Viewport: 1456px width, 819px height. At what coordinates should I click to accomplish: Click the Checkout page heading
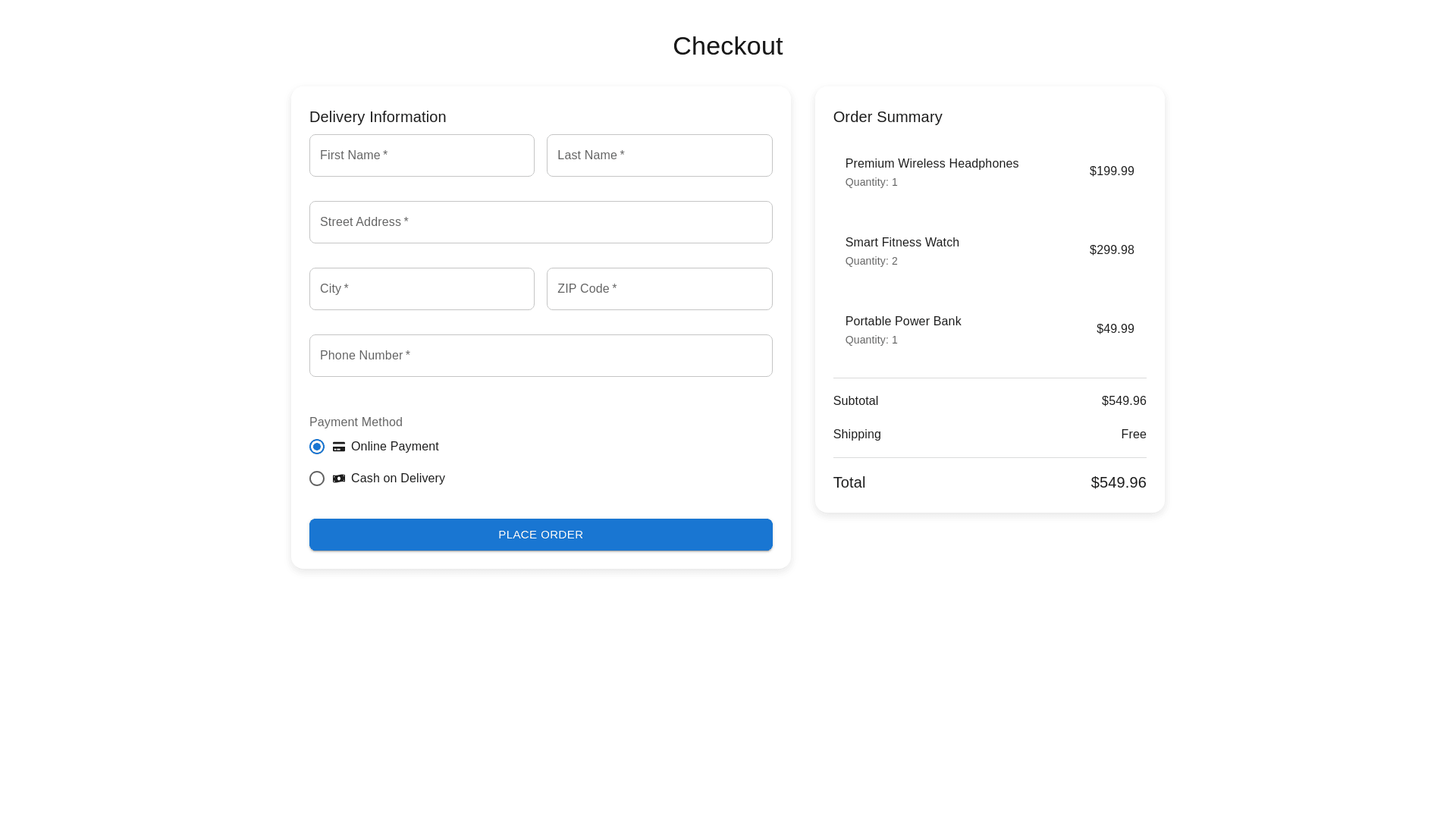click(x=727, y=46)
